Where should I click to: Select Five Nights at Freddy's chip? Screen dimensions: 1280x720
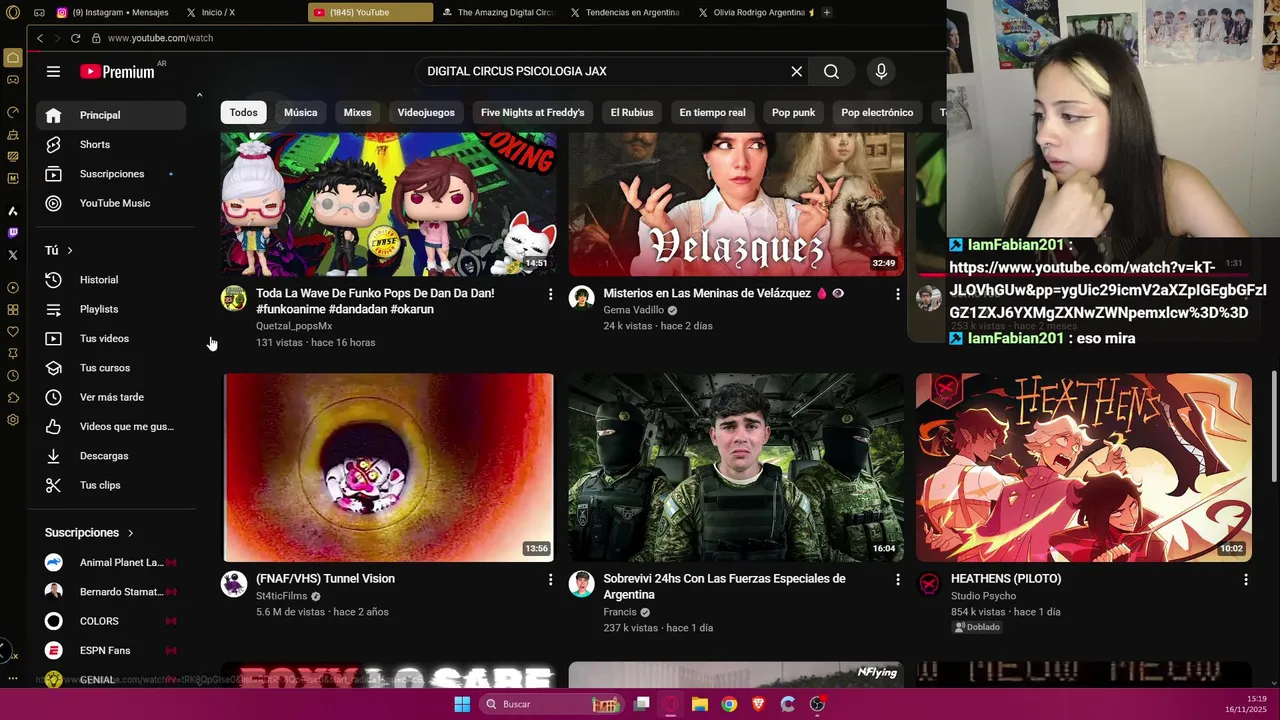(532, 113)
